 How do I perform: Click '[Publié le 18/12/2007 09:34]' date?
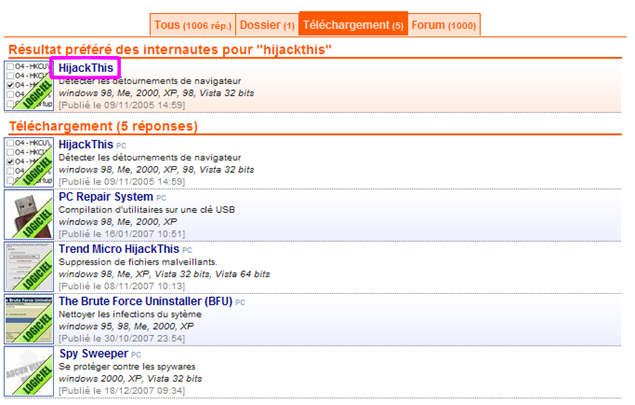(x=122, y=390)
